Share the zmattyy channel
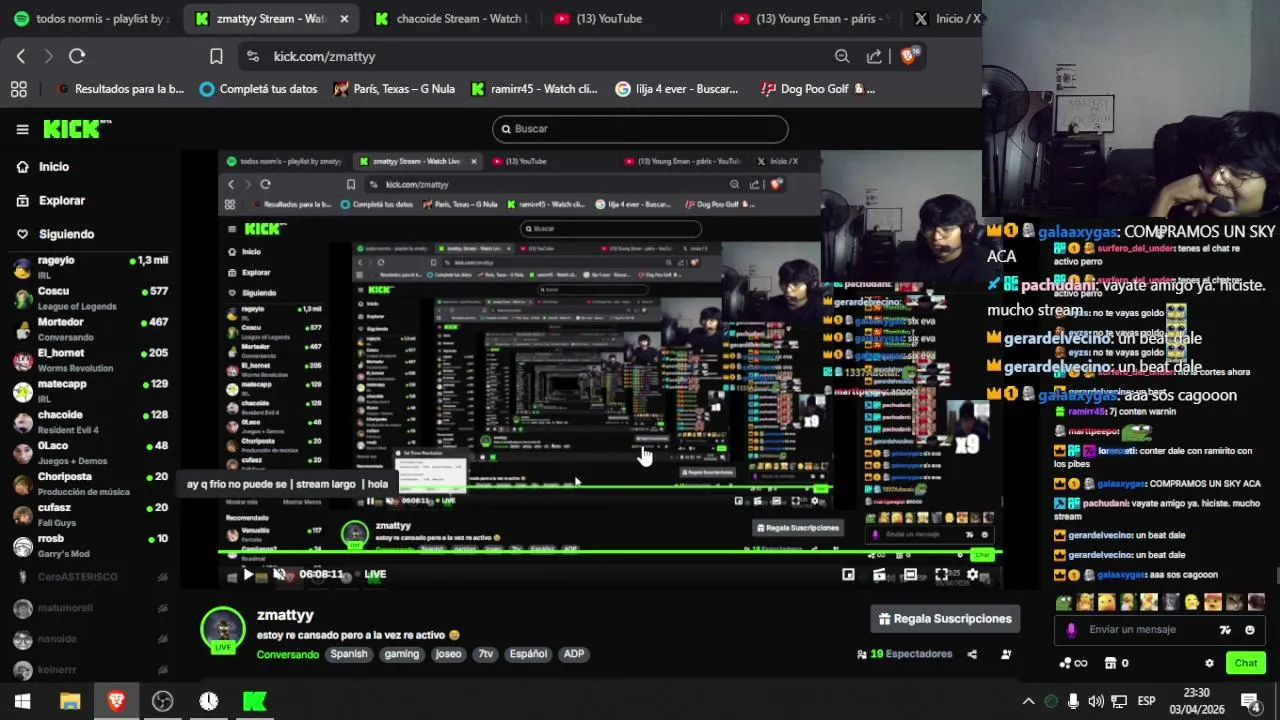1280x720 pixels. coord(972,654)
